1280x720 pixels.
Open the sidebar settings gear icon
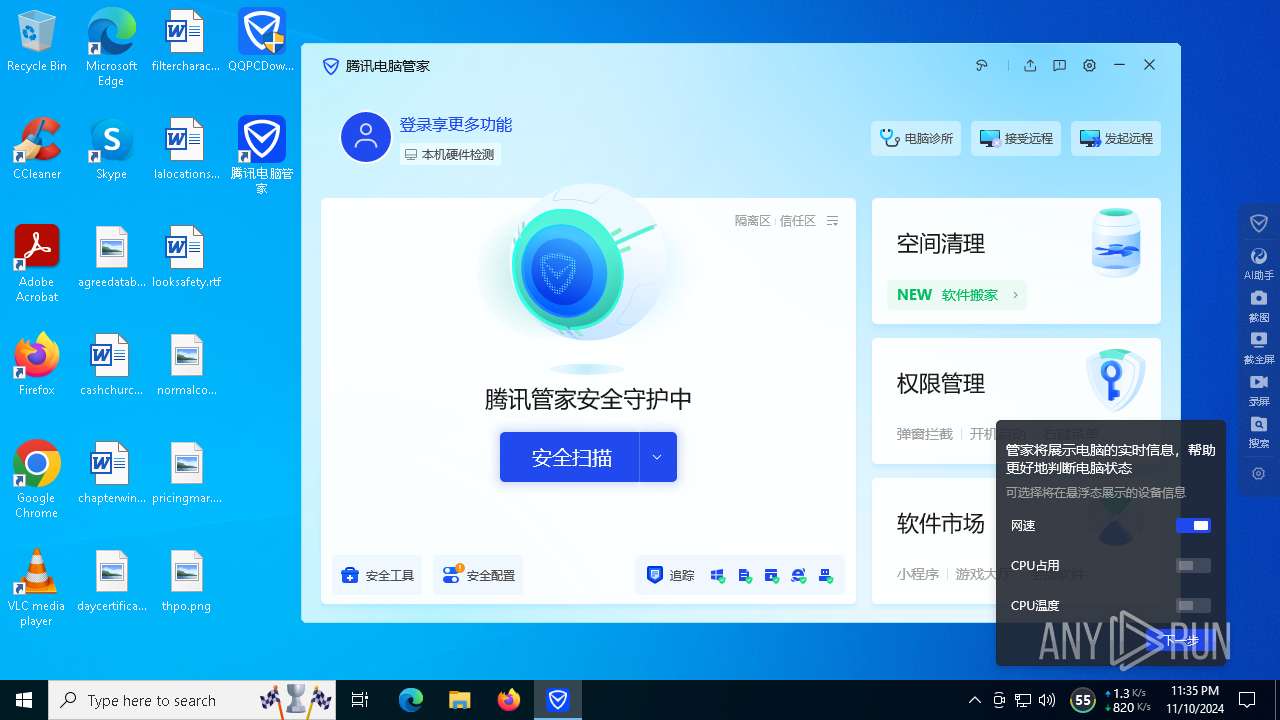[1259, 474]
